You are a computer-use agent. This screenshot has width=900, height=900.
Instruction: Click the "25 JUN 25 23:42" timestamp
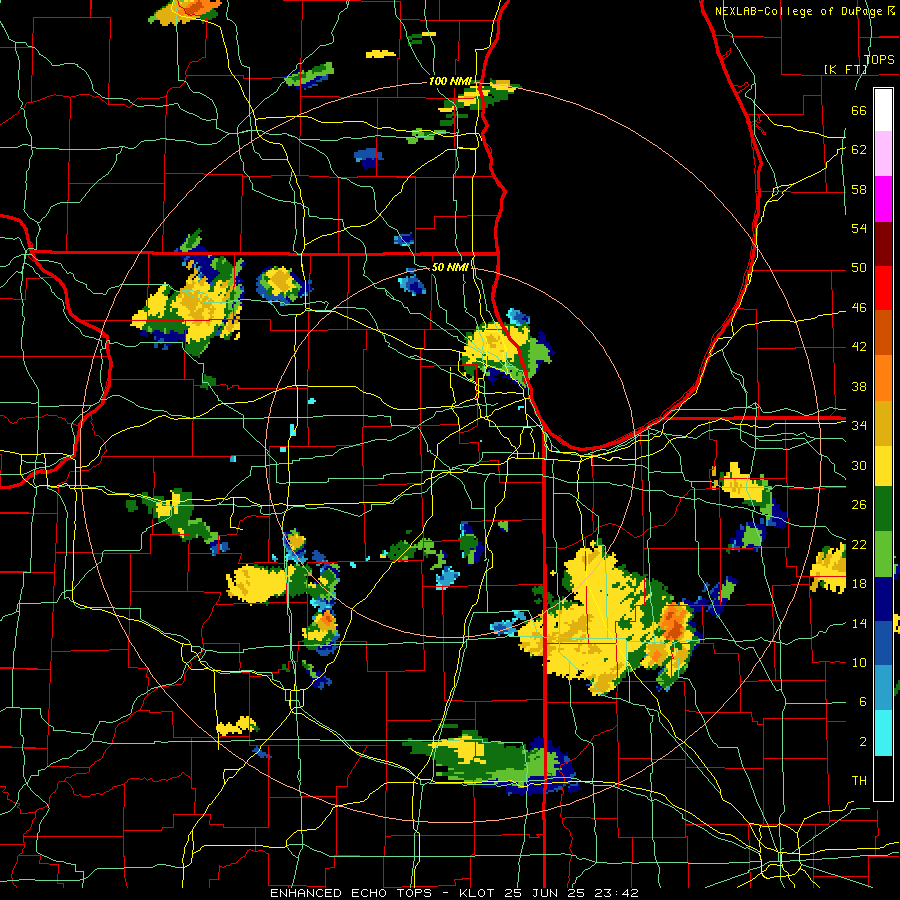coord(572,893)
